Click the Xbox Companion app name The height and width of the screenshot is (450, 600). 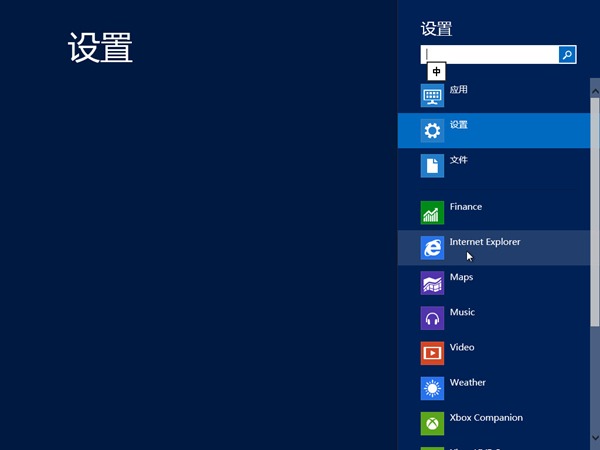point(486,418)
